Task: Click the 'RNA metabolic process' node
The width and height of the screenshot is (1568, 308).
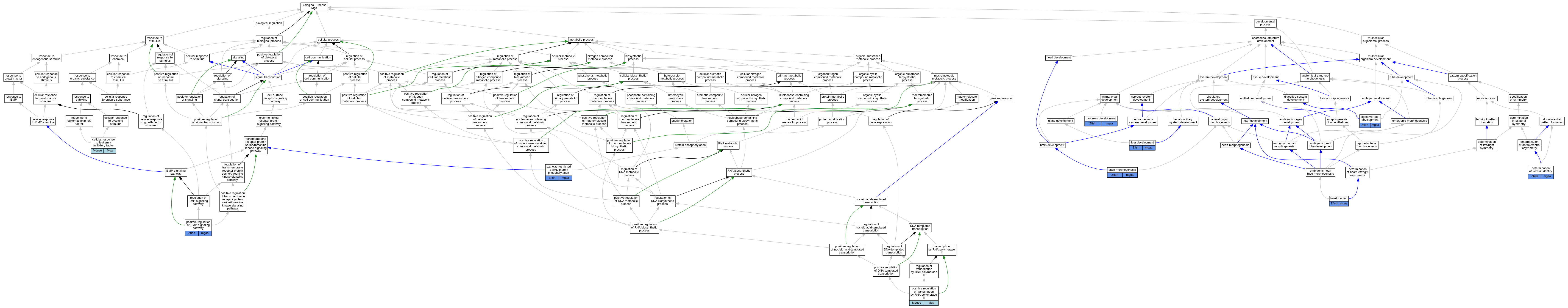Action: [728, 145]
